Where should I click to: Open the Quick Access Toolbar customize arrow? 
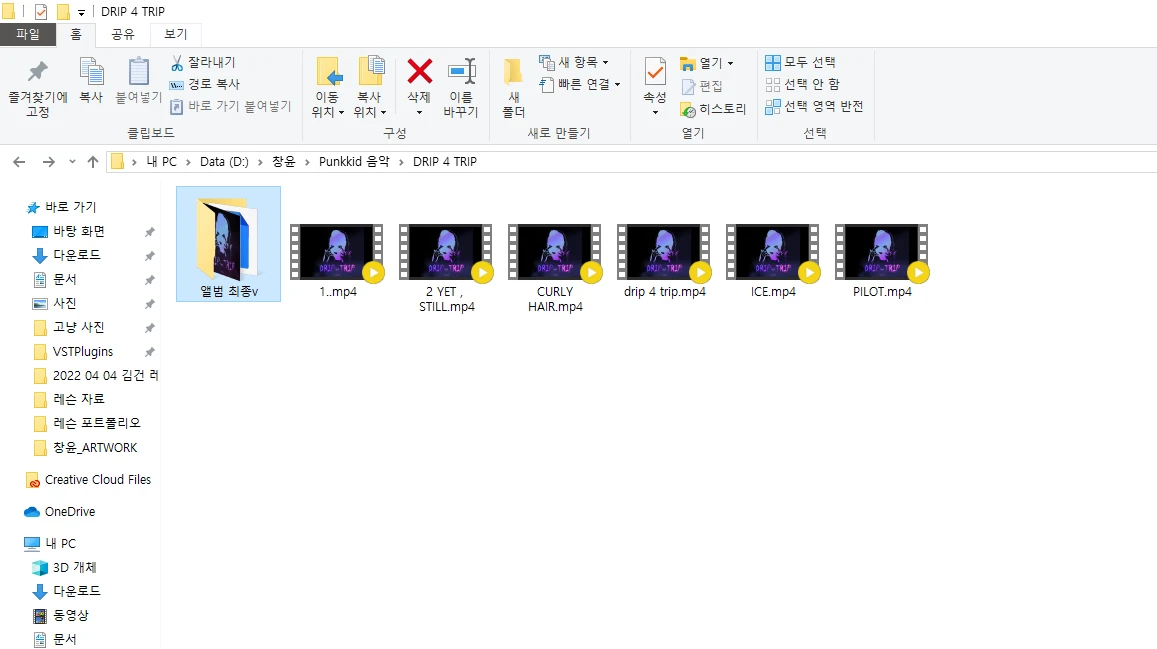click(x=81, y=12)
